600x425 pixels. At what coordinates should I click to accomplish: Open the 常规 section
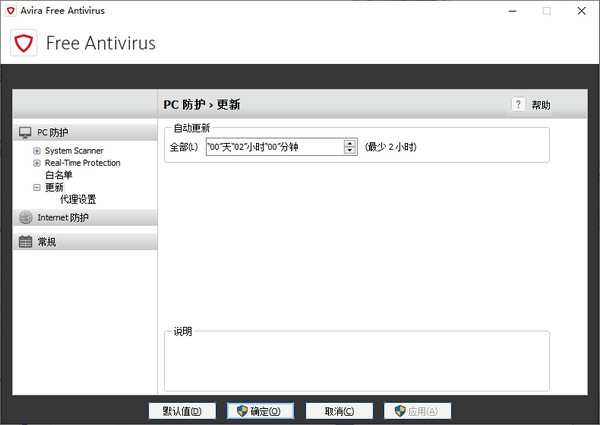click(x=47, y=241)
